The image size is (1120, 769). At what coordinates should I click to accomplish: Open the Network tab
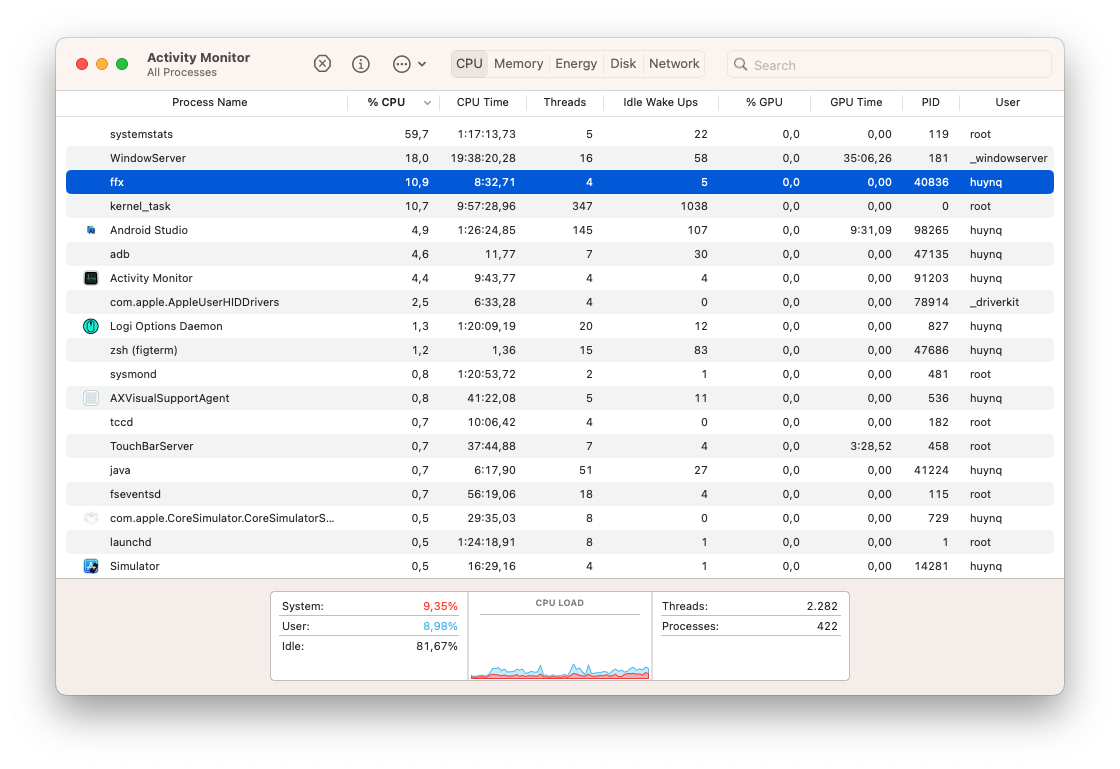pos(673,63)
